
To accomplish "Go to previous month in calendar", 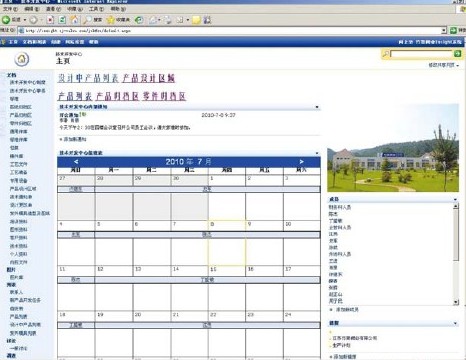I will click(76, 162).
